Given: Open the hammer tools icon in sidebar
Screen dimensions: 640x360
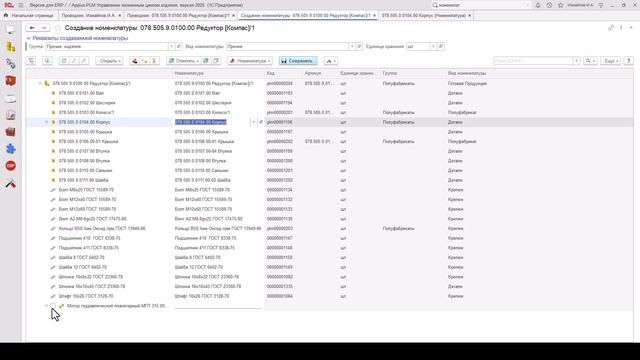Looking at the screenshot, I should (x=11, y=184).
